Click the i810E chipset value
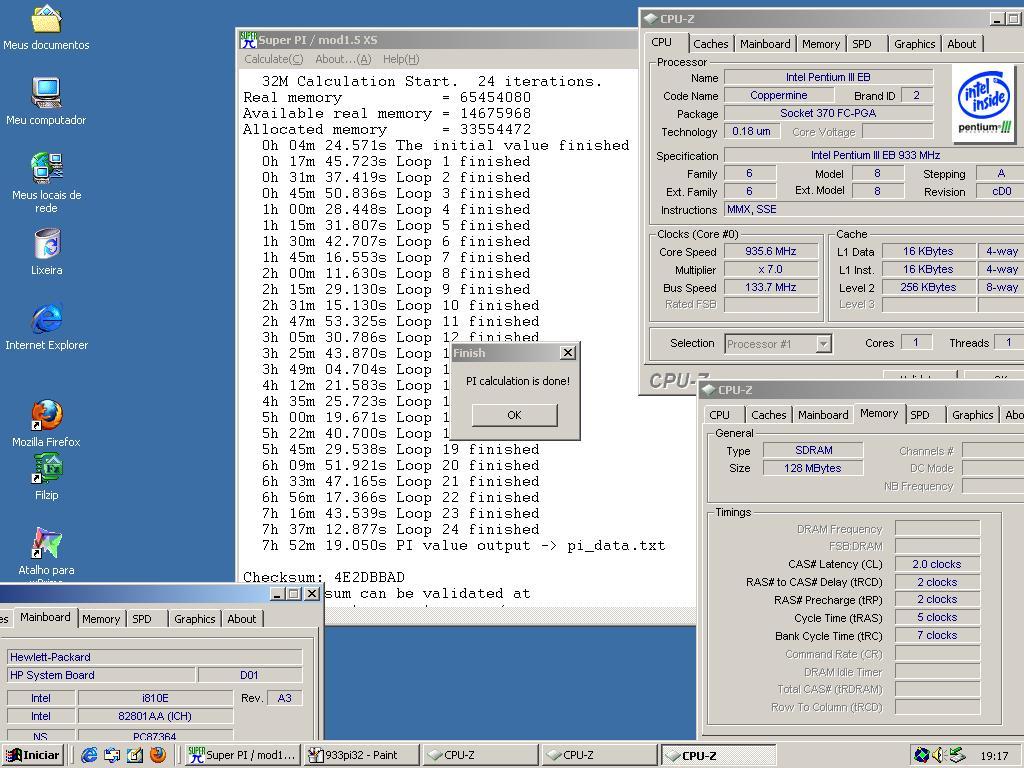The width and height of the screenshot is (1024, 768). point(155,698)
